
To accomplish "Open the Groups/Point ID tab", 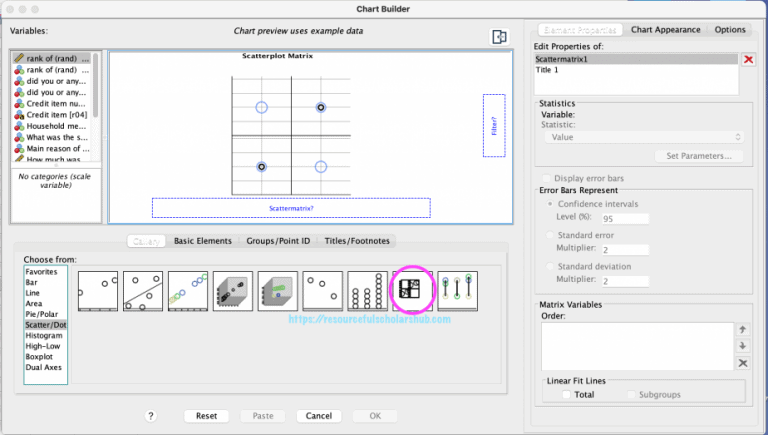I will pyautogui.click(x=278, y=241).
